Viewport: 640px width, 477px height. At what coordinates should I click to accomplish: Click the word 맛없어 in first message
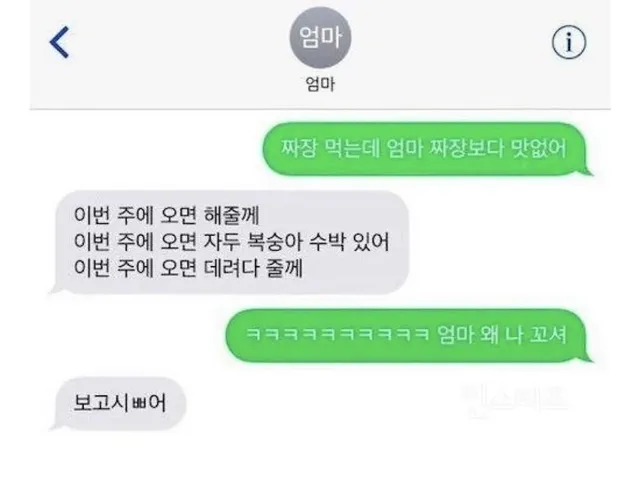coord(539,148)
